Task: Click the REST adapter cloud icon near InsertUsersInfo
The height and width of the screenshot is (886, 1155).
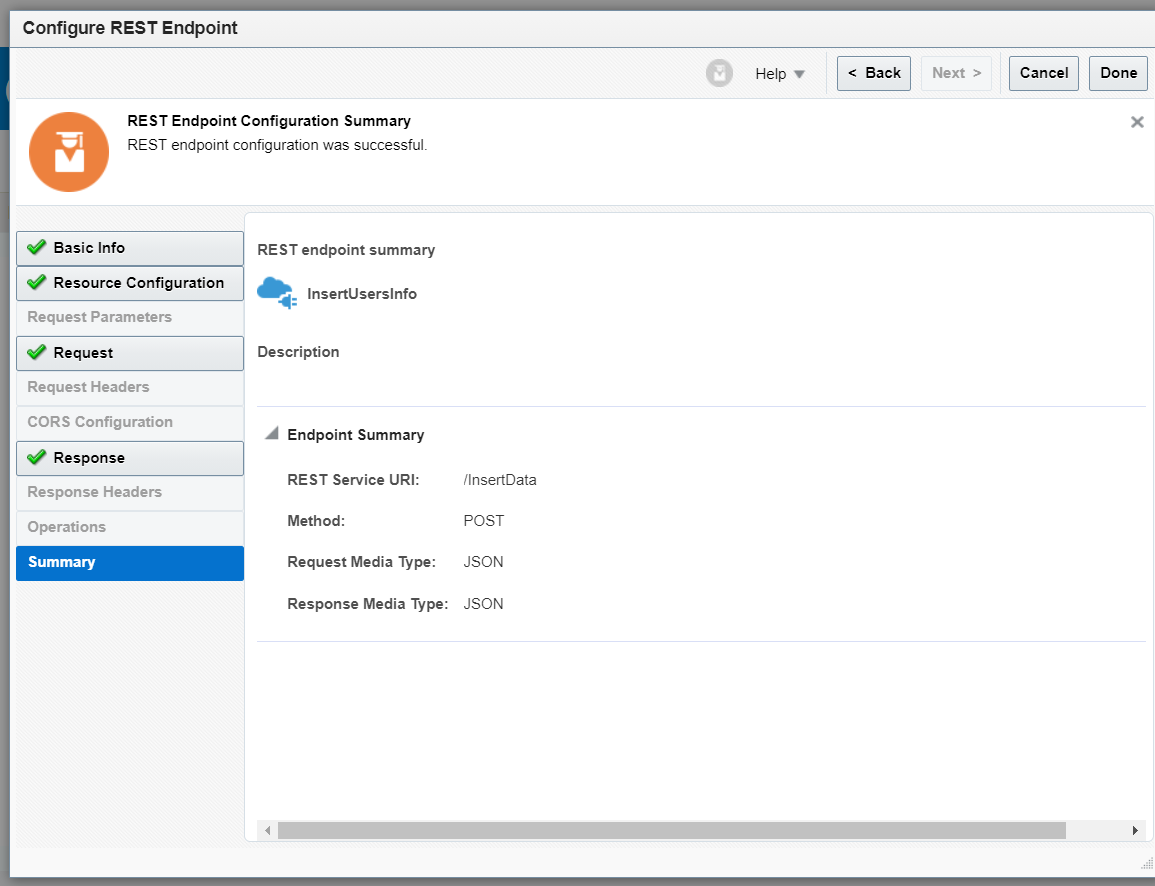Action: click(276, 293)
